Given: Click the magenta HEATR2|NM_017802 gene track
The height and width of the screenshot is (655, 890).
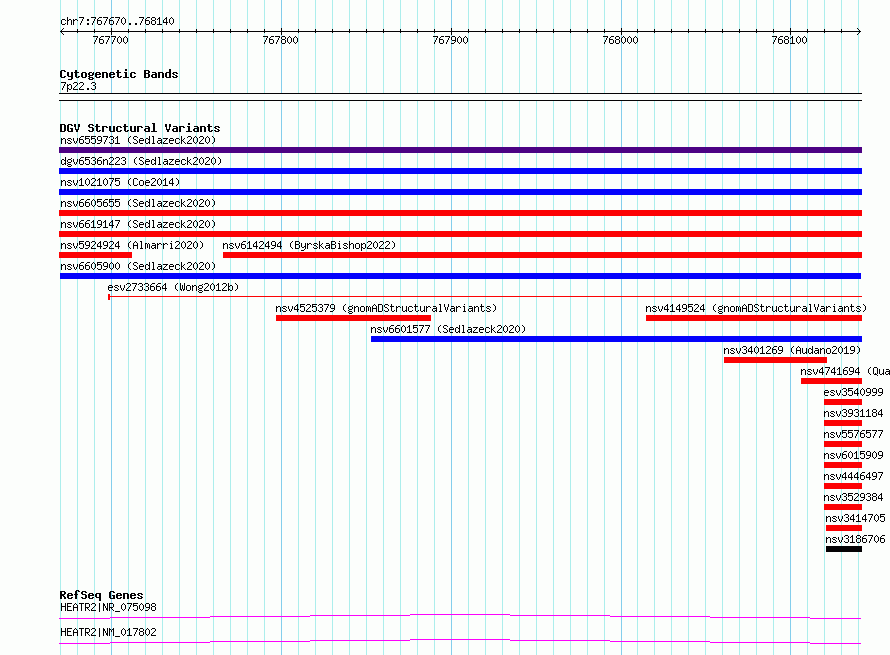Looking at the screenshot, I should click(460, 641).
